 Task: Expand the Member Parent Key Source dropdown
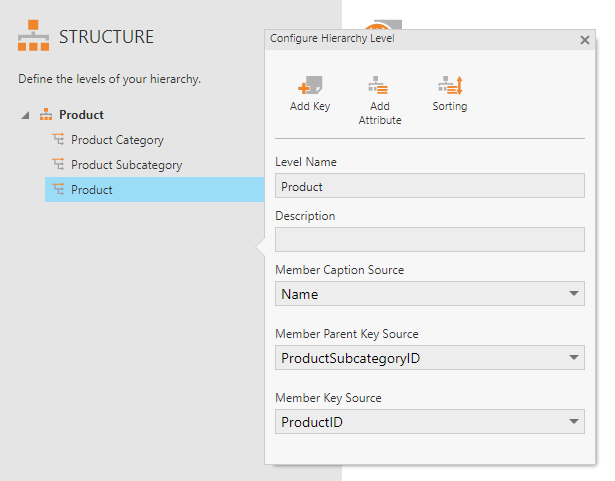point(574,358)
